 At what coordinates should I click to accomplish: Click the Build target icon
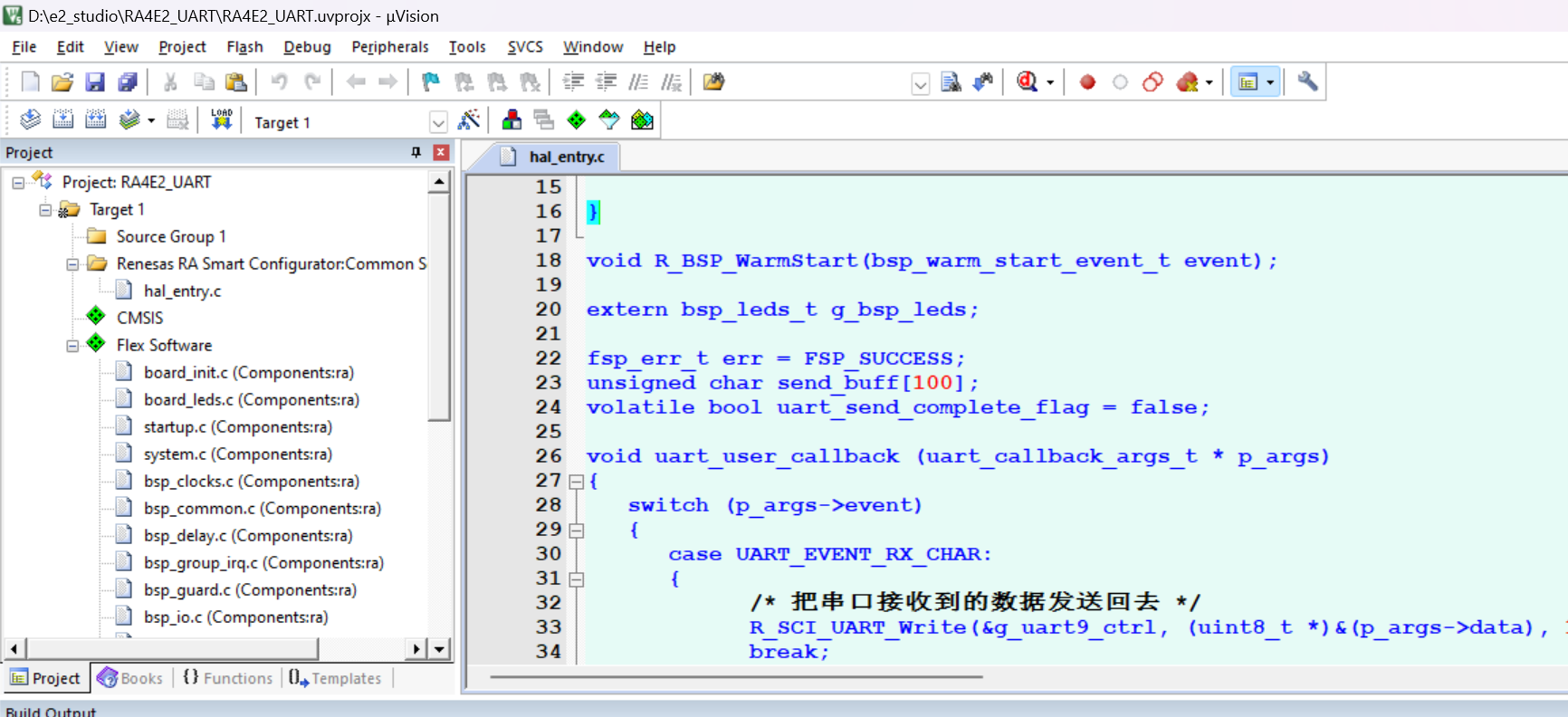pyautogui.click(x=62, y=119)
